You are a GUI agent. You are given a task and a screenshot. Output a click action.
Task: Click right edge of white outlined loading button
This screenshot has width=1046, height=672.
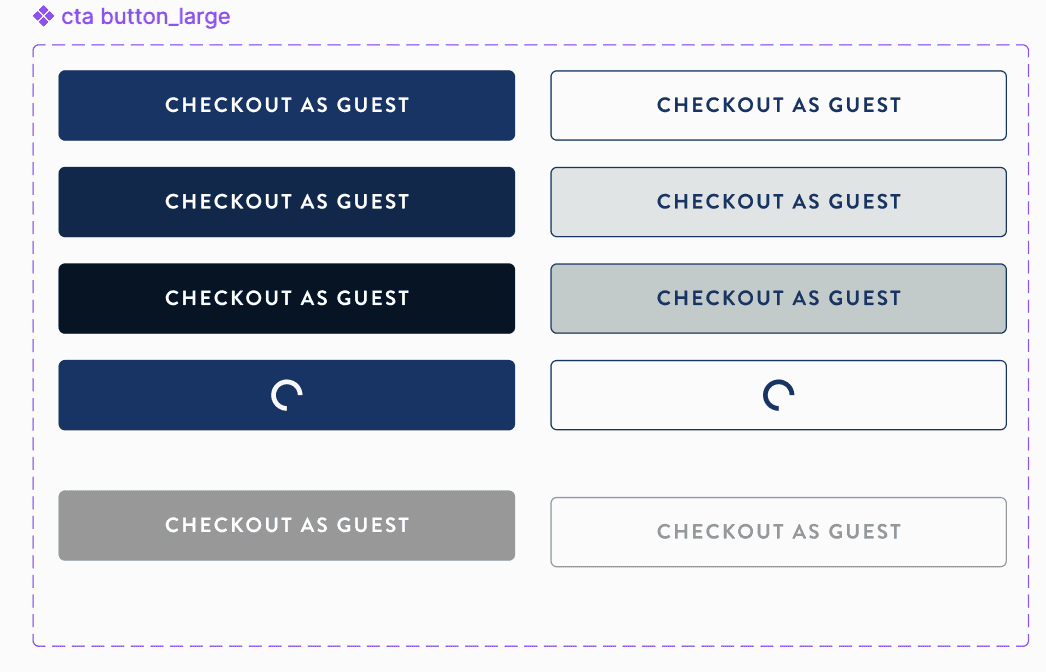click(x=999, y=396)
